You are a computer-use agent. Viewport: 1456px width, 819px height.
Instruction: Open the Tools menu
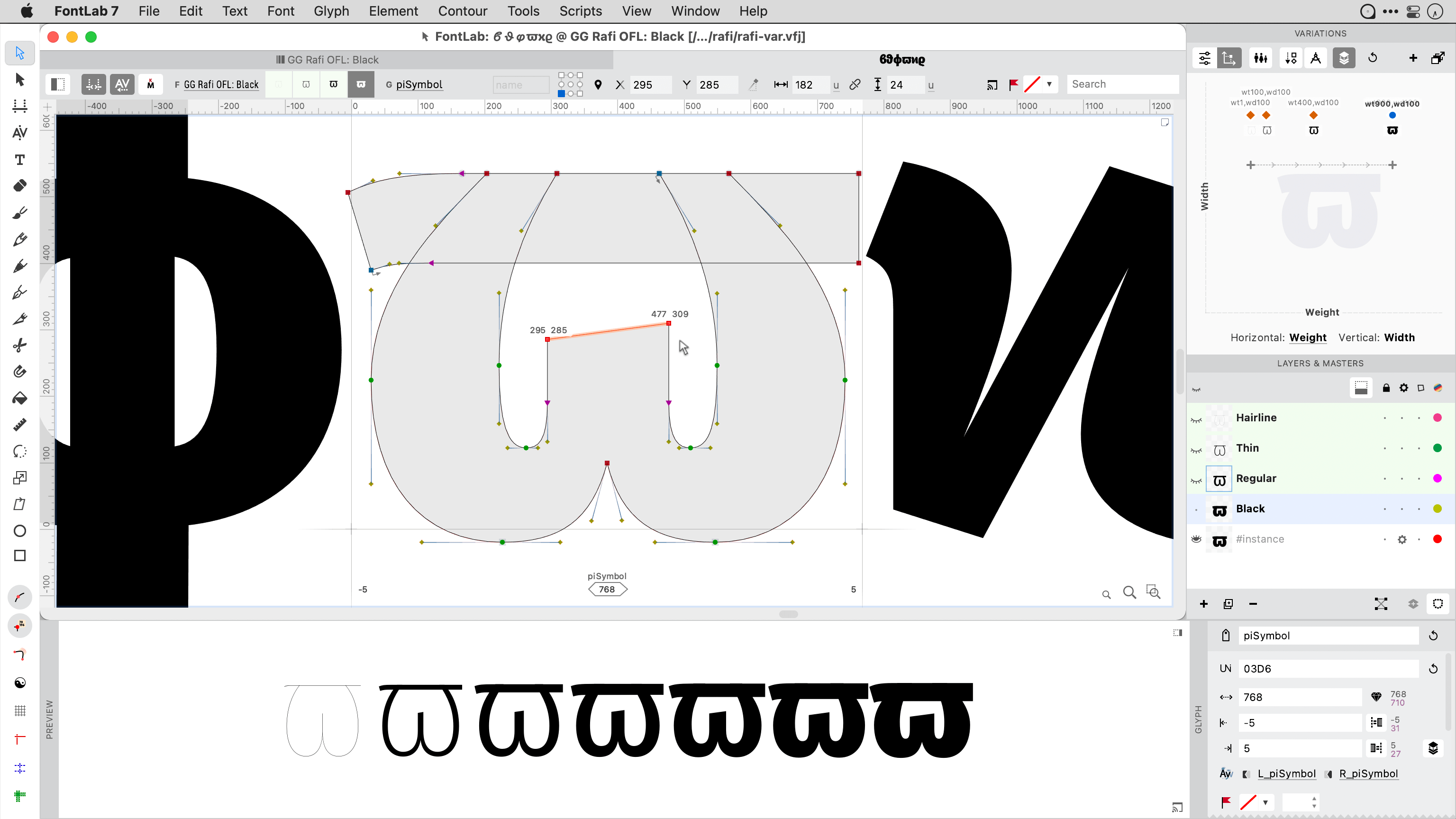pos(523,11)
